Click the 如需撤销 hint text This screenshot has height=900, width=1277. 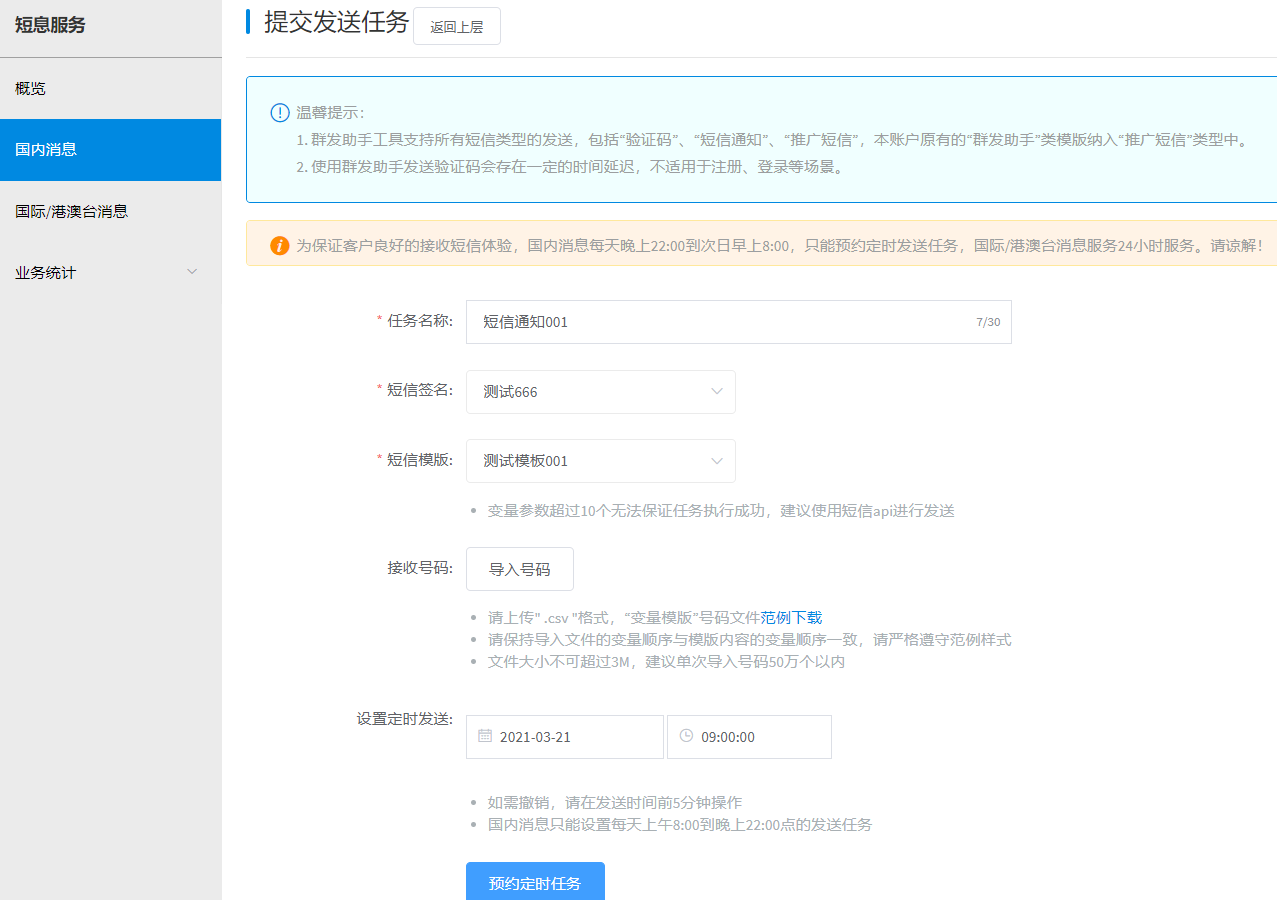615,803
